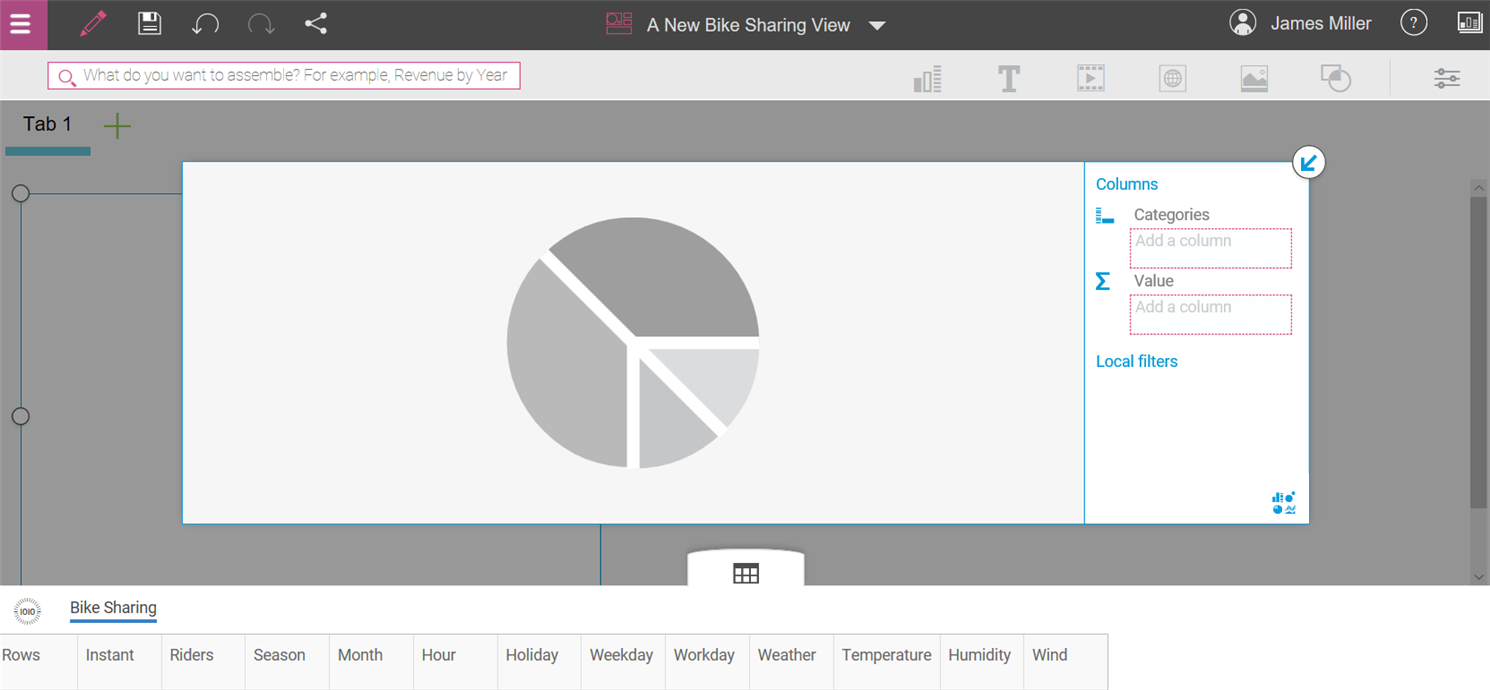Image resolution: width=1490 pixels, height=690 pixels.
Task: Click the share icon
Action: (x=316, y=24)
